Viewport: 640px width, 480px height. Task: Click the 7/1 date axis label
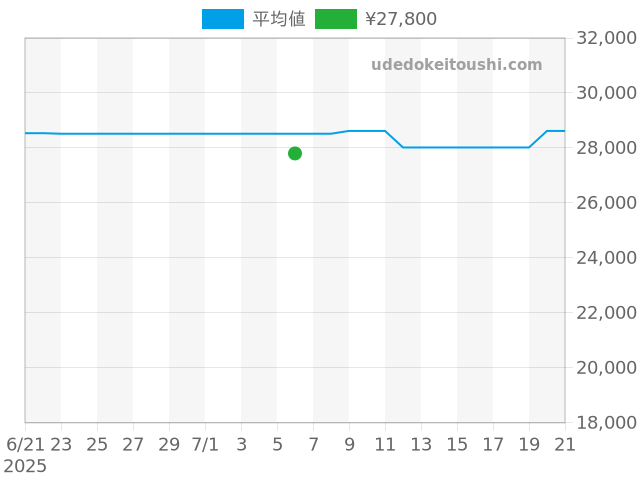205,444
